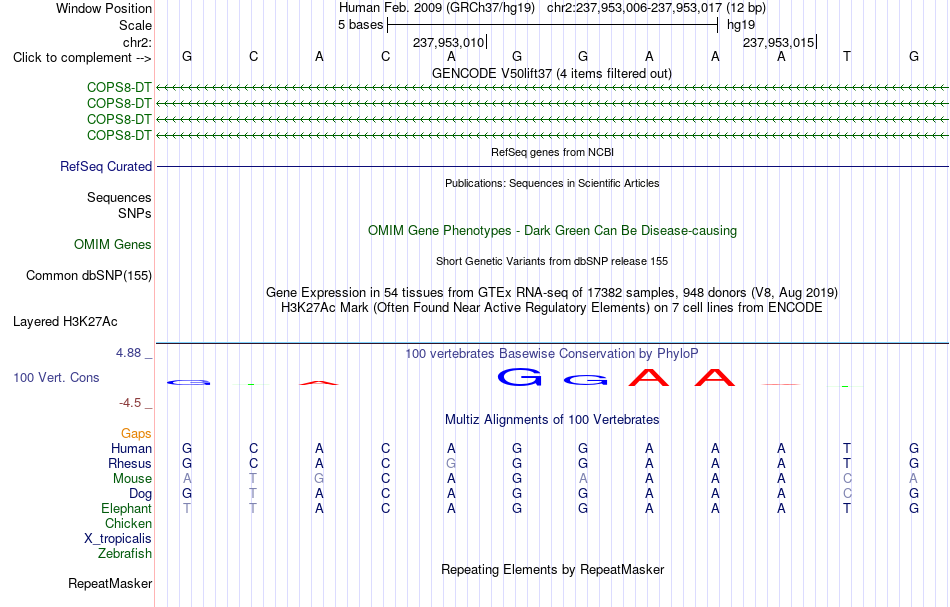Open the OMIM Genes track label

(113, 245)
